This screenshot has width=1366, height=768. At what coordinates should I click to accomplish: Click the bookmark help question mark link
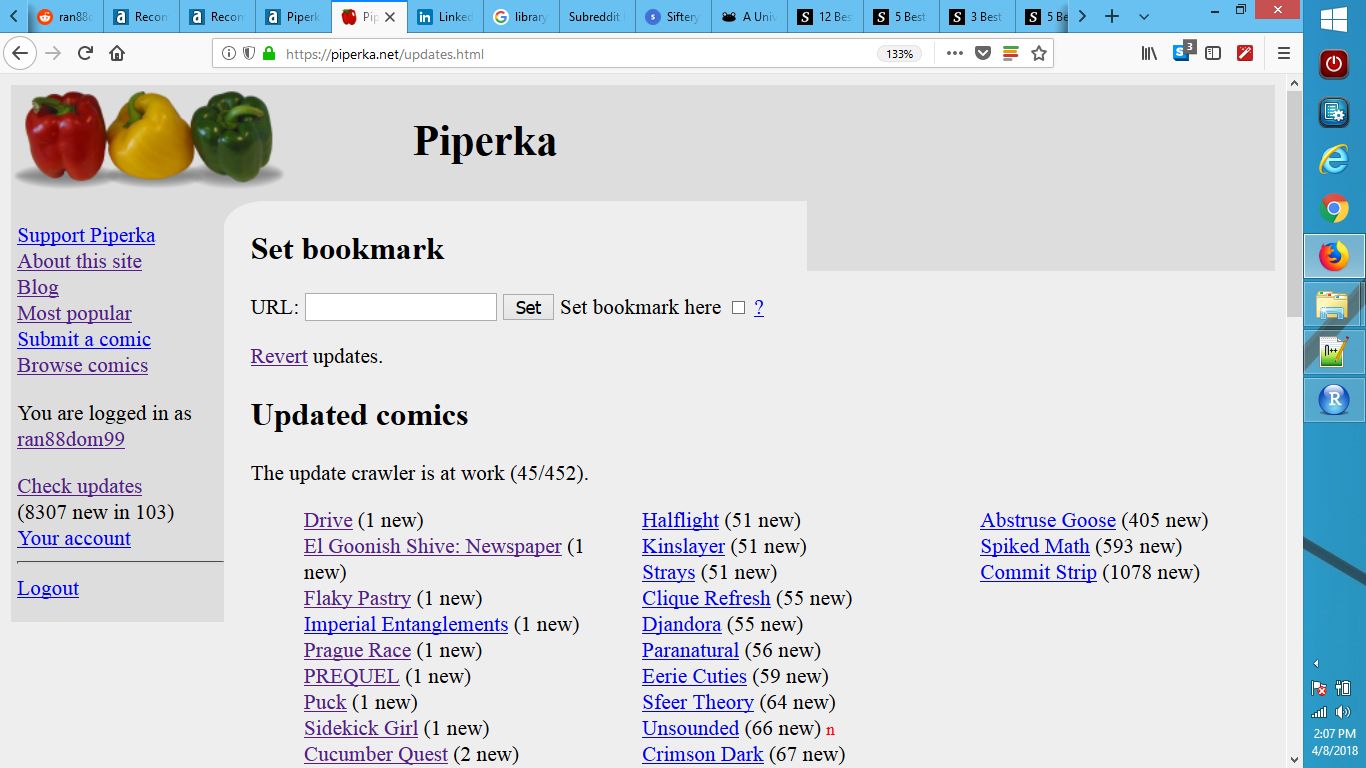click(x=759, y=307)
